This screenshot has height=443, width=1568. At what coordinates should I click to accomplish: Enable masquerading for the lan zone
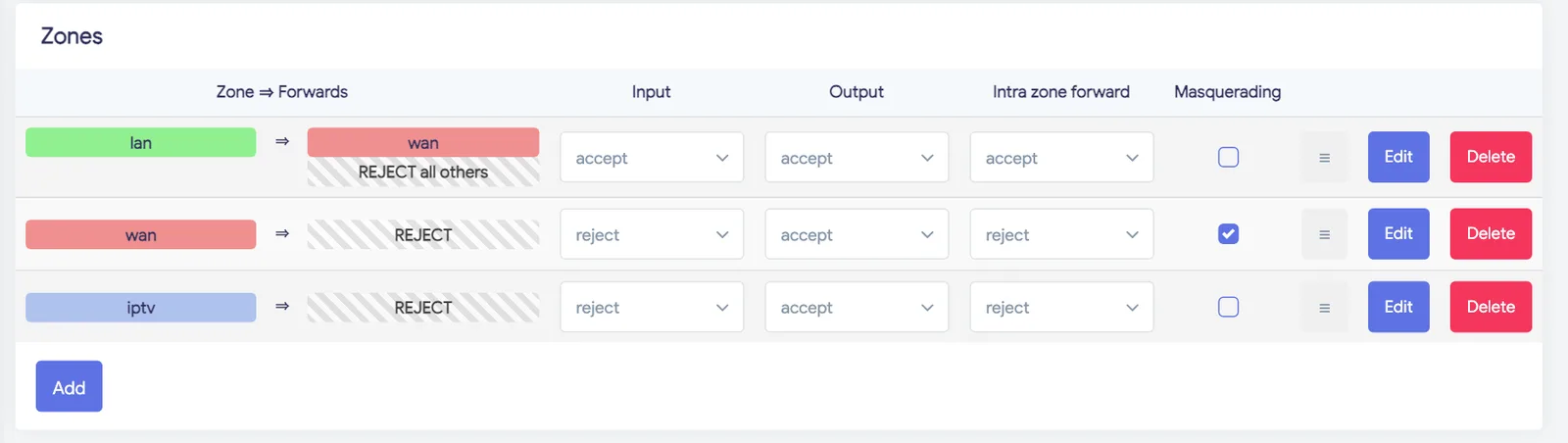(x=1228, y=157)
